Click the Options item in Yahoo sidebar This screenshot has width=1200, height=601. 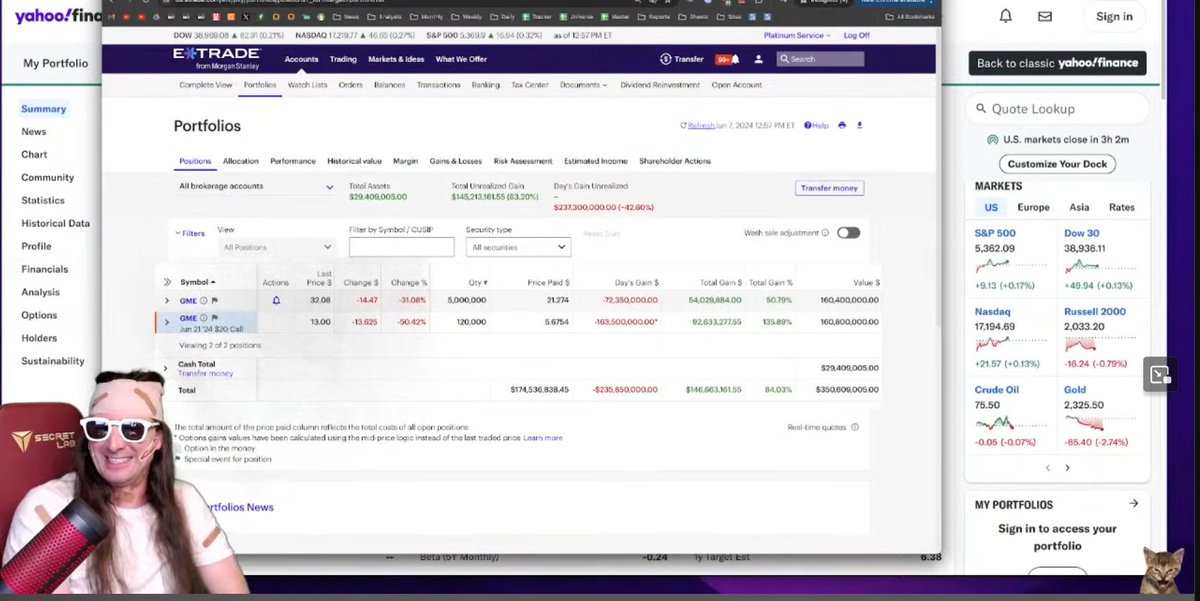pyautogui.click(x=39, y=315)
